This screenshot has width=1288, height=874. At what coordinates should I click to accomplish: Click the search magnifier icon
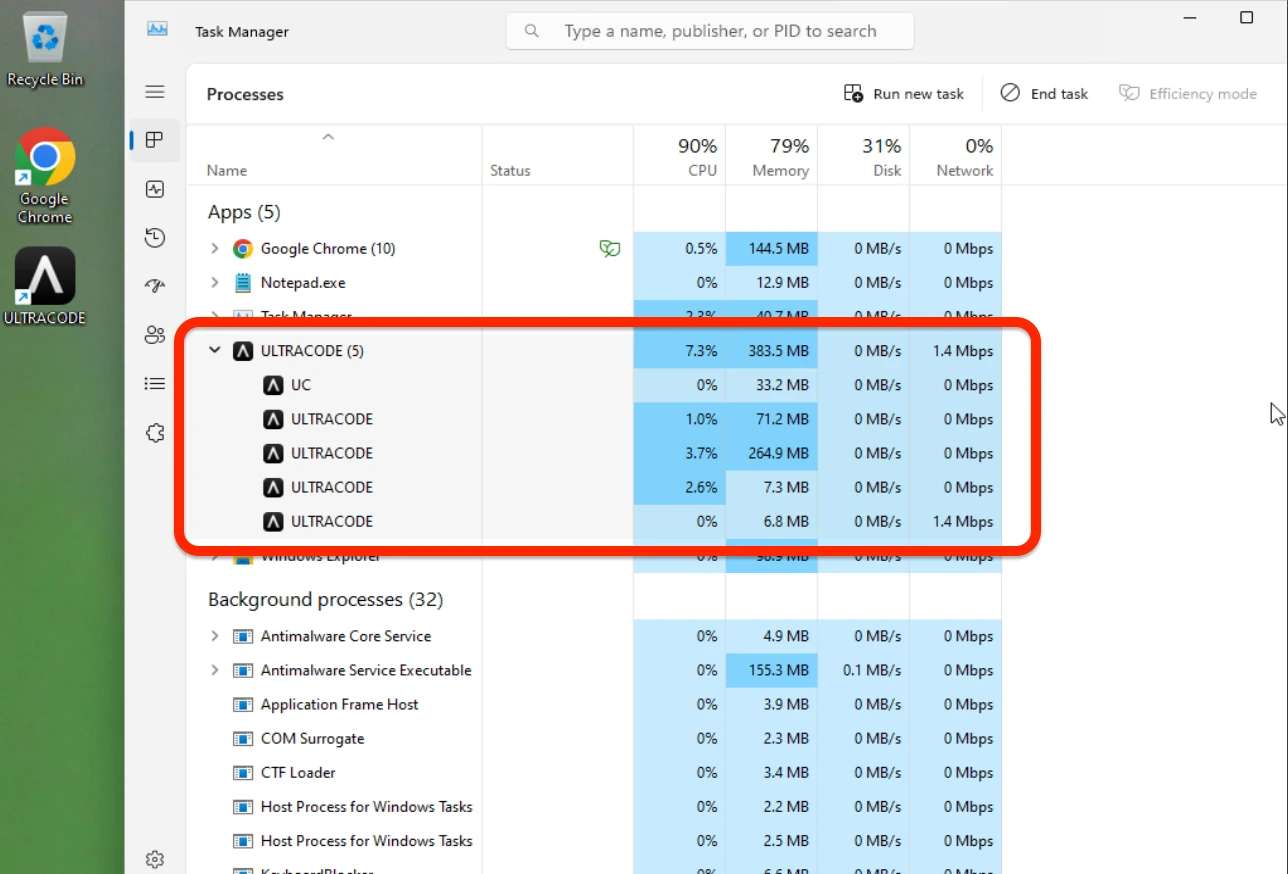click(x=532, y=31)
